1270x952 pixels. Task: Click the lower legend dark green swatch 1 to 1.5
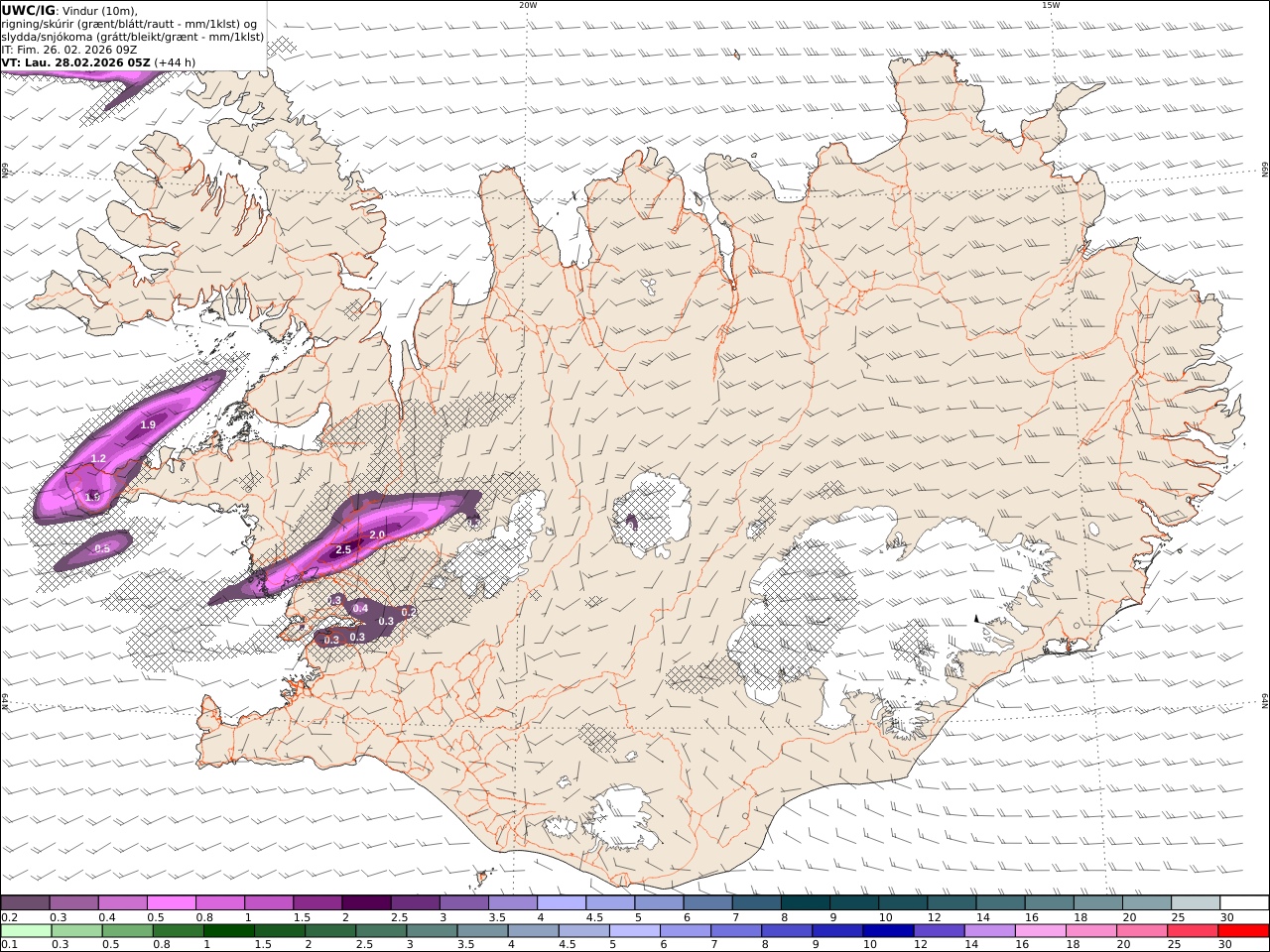click(228, 931)
